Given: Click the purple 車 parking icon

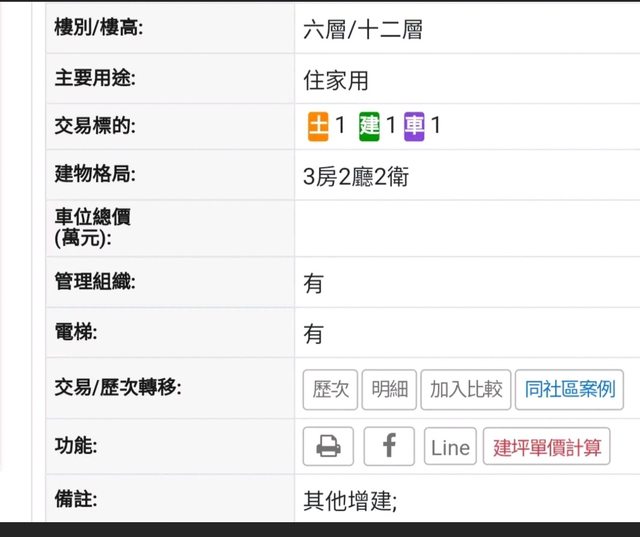Looking at the screenshot, I should coord(415,126).
